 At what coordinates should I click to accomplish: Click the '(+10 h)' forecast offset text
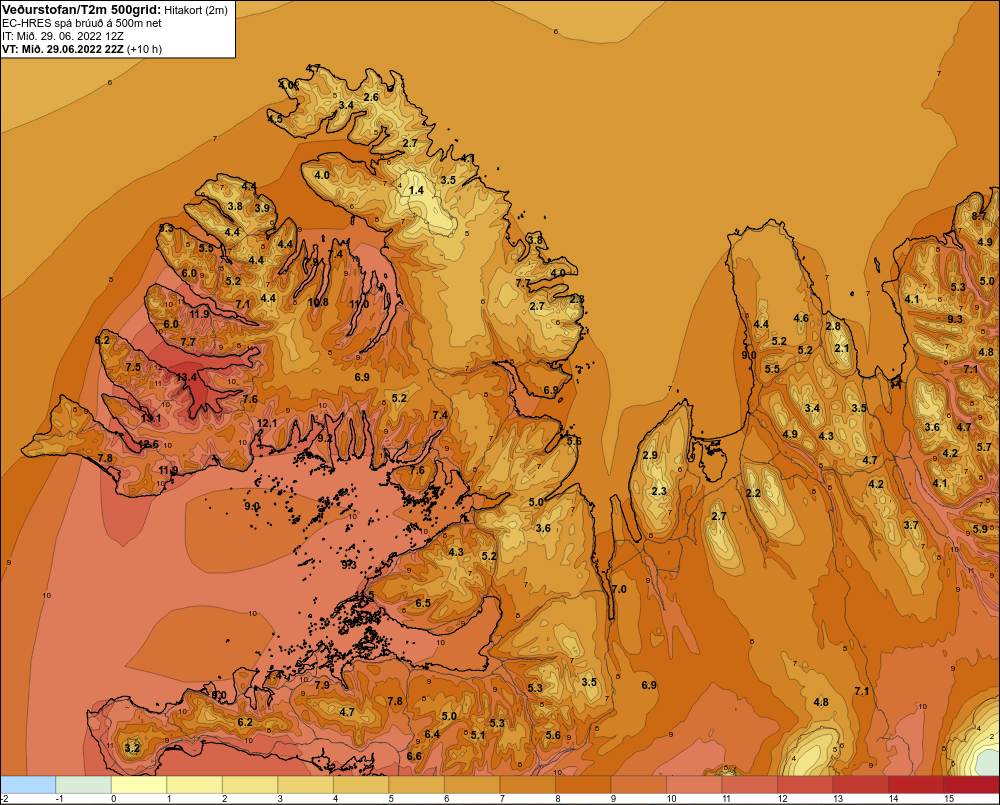(145, 49)
